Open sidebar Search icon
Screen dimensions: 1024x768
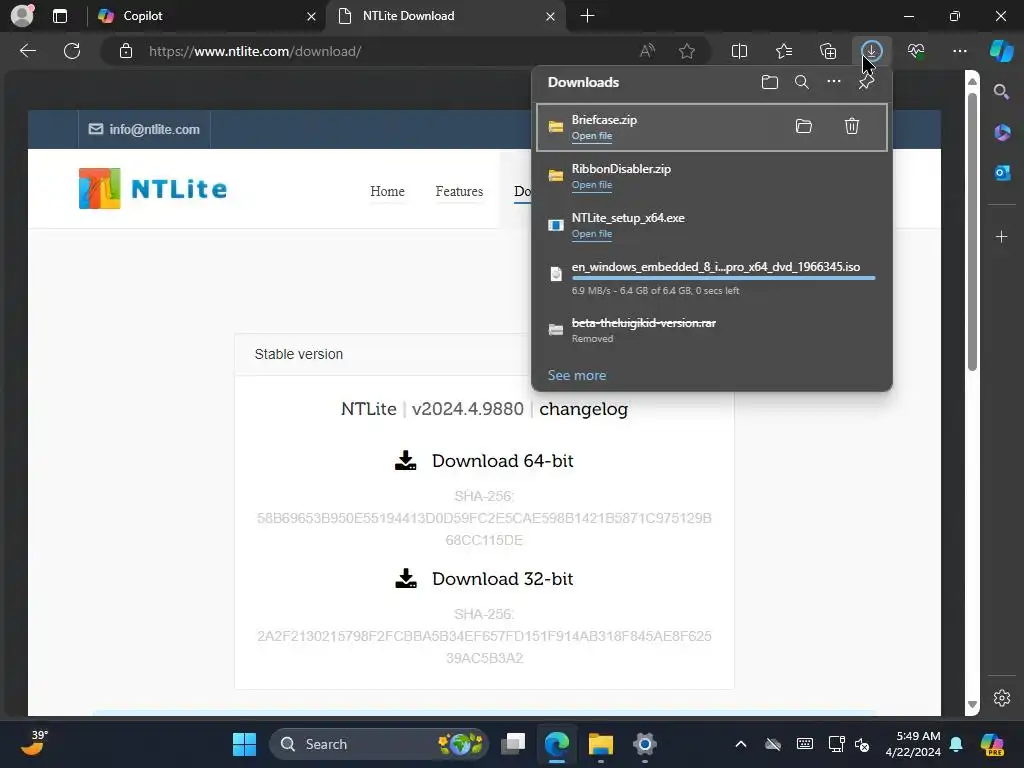tap(1002, 92)
